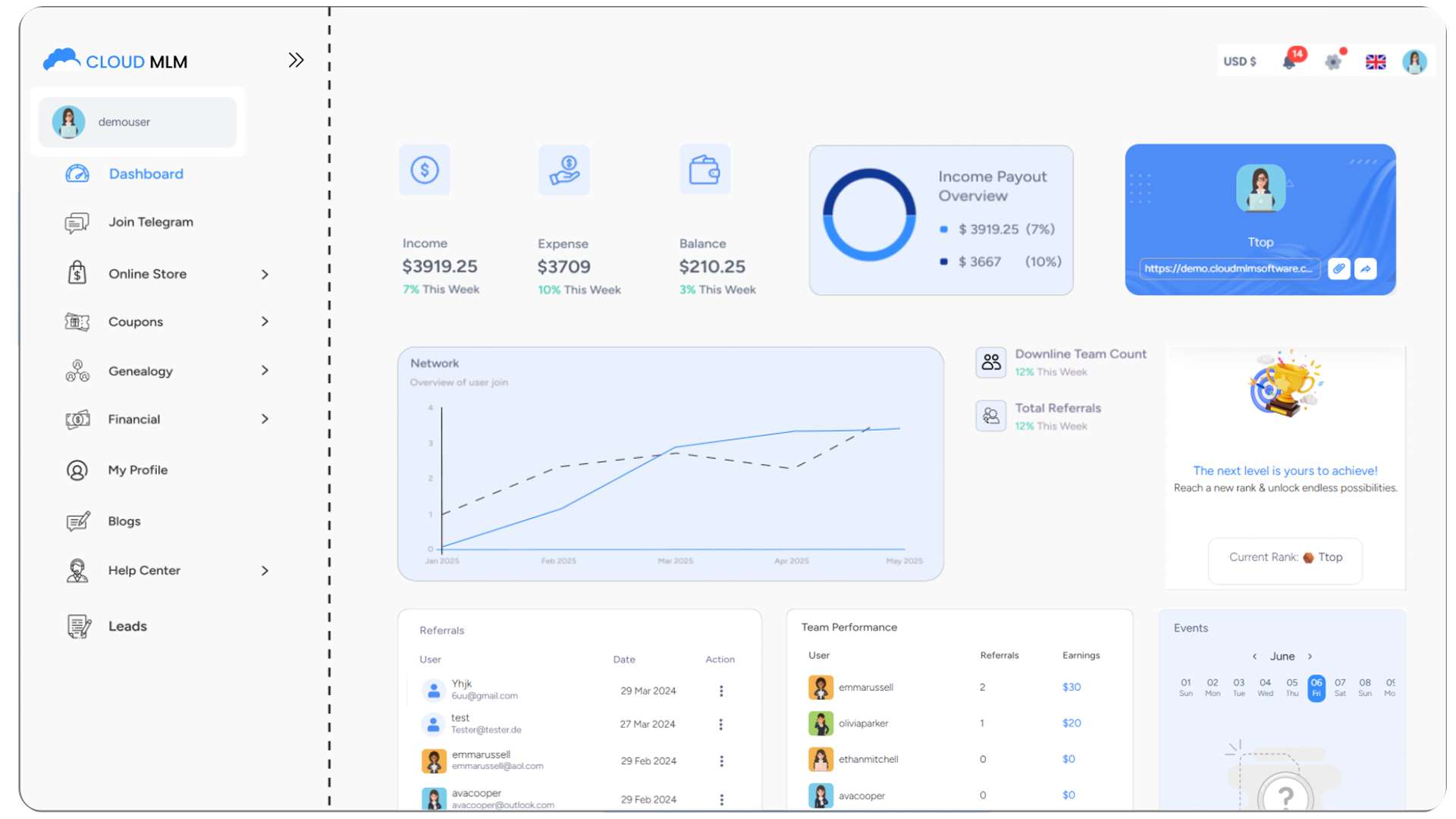Open action menu for Yhjk referral
Viewport: 1456px width, 819px height.
click(x=721, y=691)
